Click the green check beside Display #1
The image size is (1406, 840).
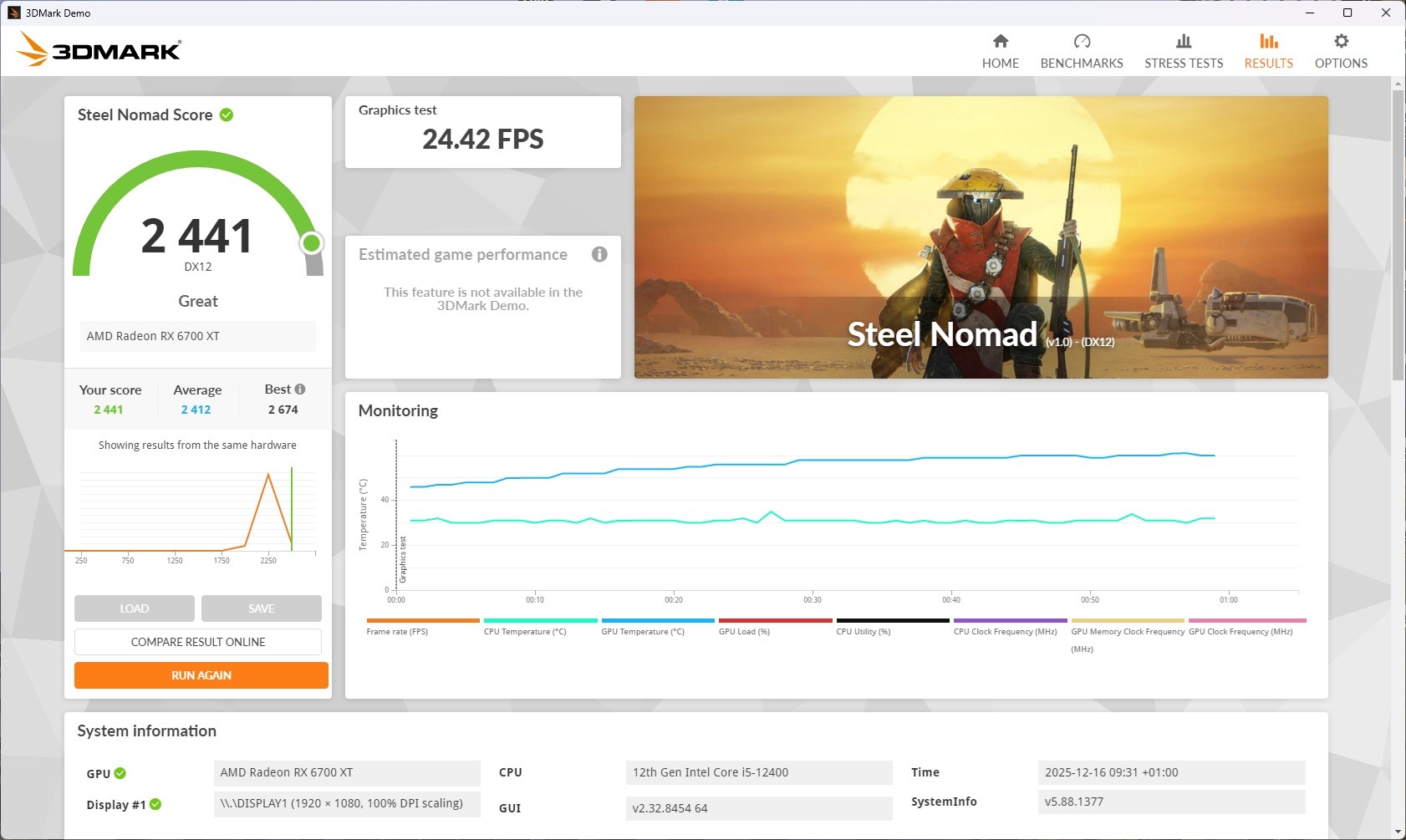[x=155, y=804]
